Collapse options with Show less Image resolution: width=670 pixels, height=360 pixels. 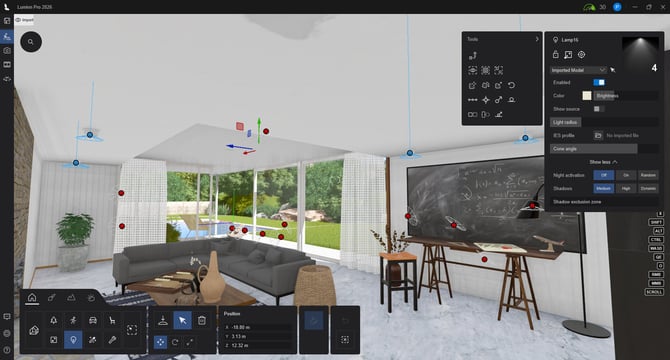pos(603,162)
